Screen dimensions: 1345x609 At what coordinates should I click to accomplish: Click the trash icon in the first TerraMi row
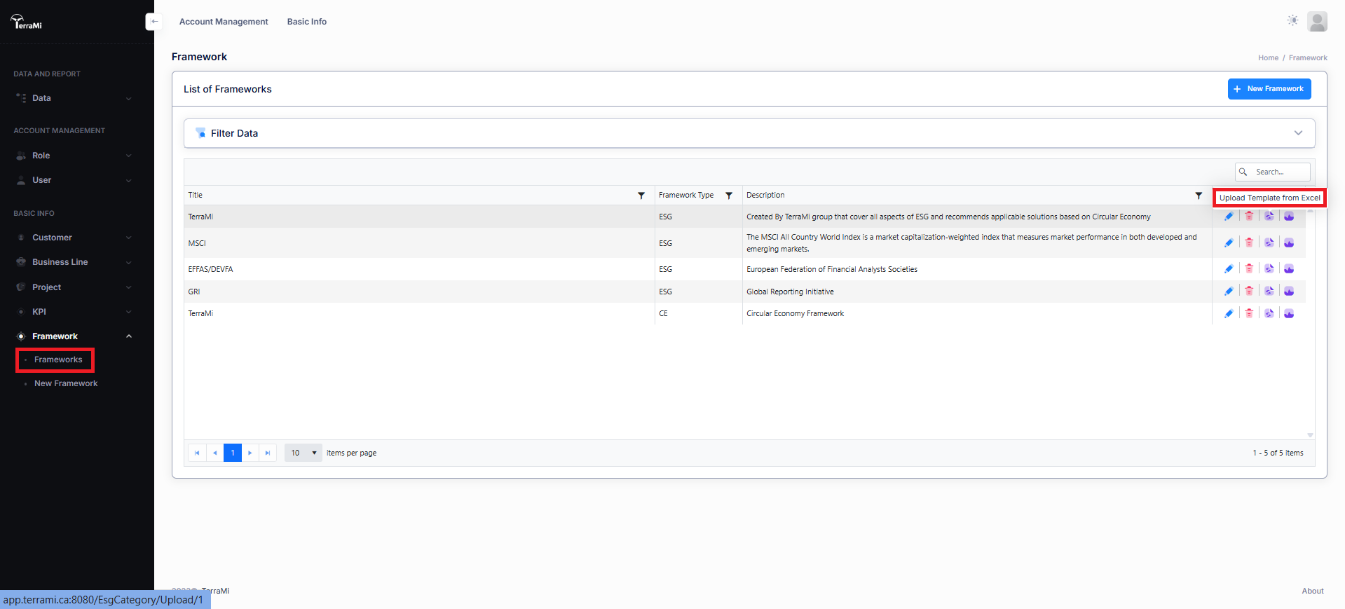pos(1249,216)
